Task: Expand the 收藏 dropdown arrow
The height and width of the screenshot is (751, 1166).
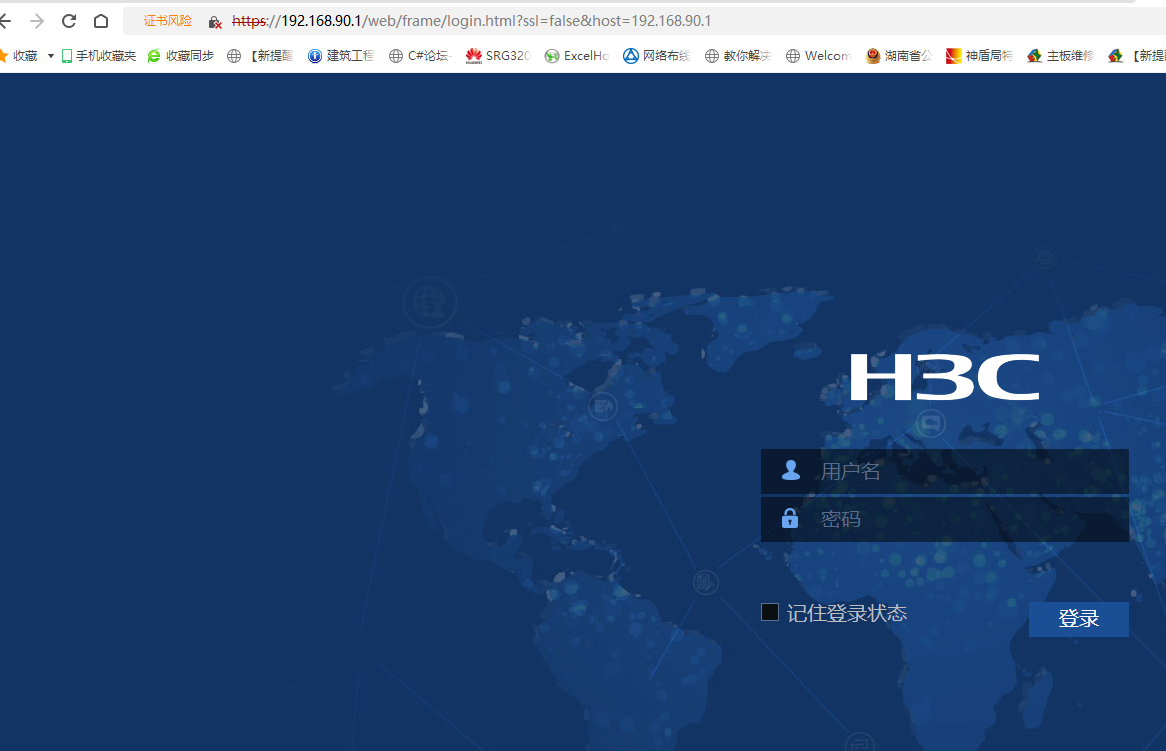Action: tap(51, 56)
